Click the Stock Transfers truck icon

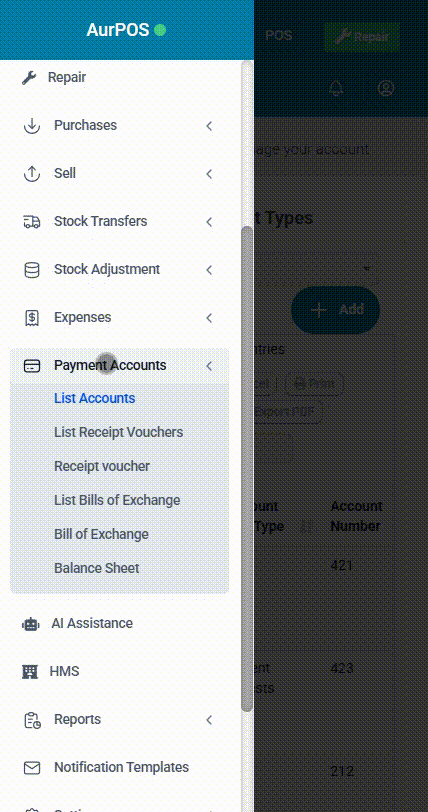point(32,222)
